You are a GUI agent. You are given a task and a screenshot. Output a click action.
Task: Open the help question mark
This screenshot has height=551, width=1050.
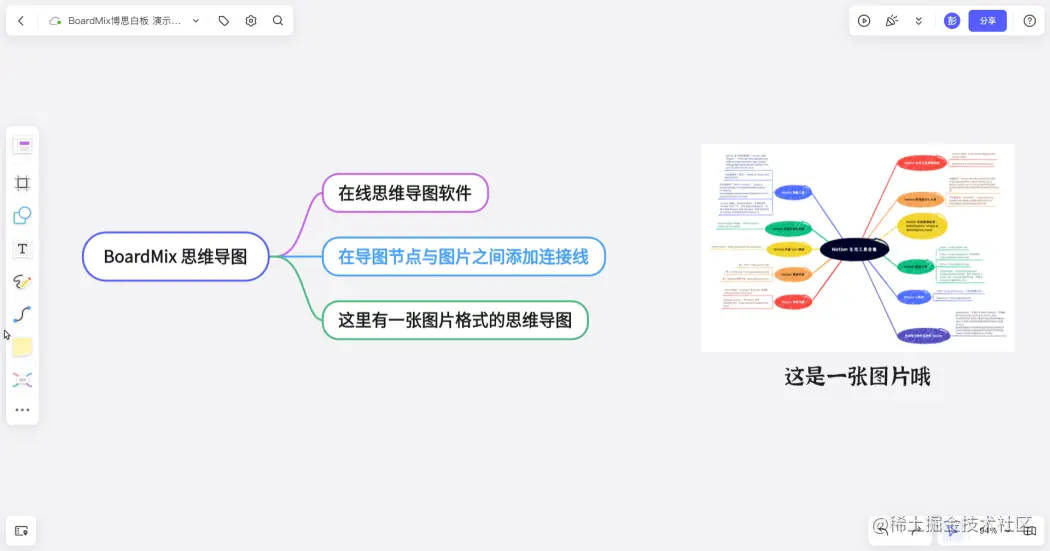point(1030,21)
